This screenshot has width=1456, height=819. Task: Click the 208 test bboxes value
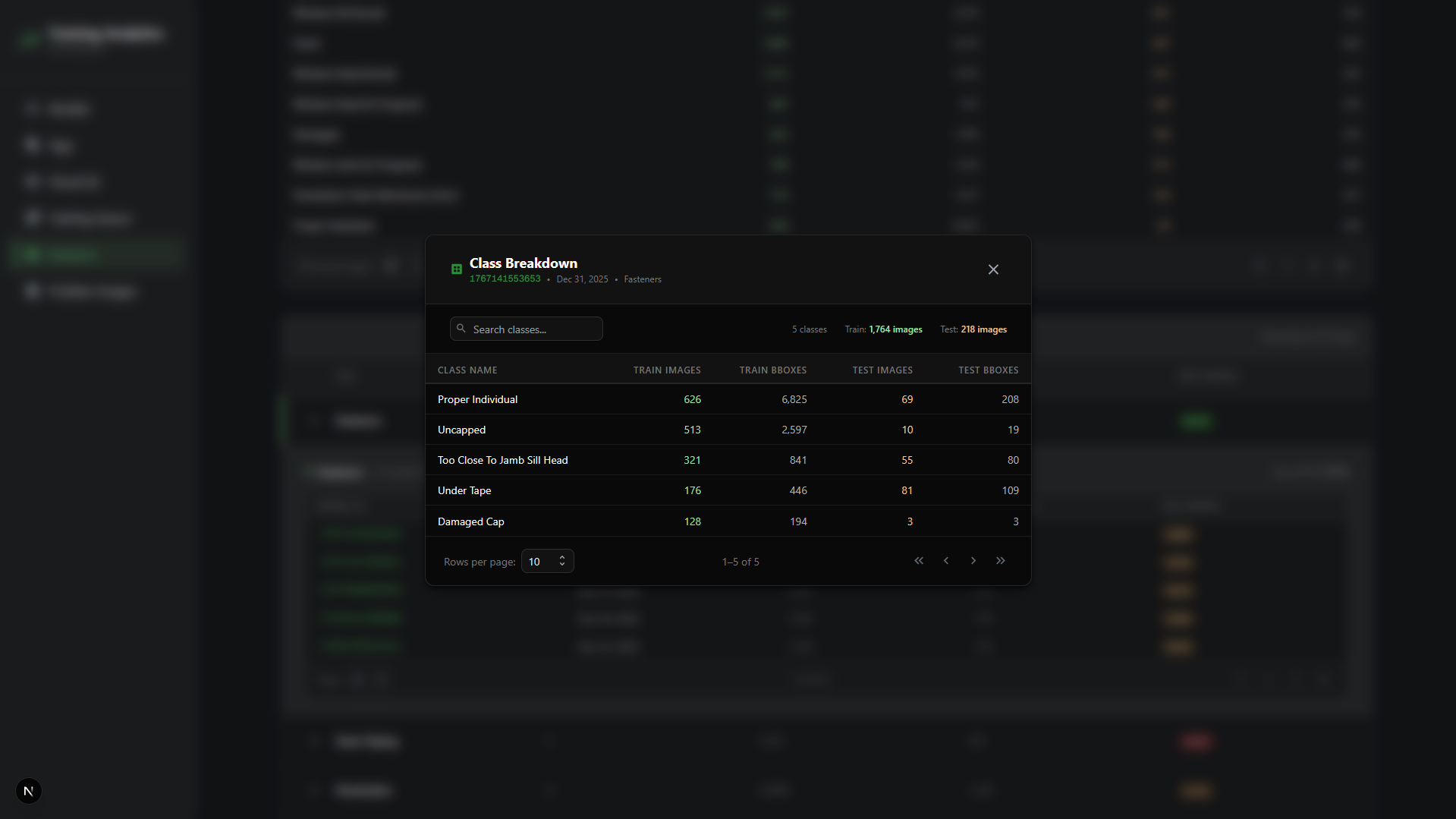click(1011, 399)
